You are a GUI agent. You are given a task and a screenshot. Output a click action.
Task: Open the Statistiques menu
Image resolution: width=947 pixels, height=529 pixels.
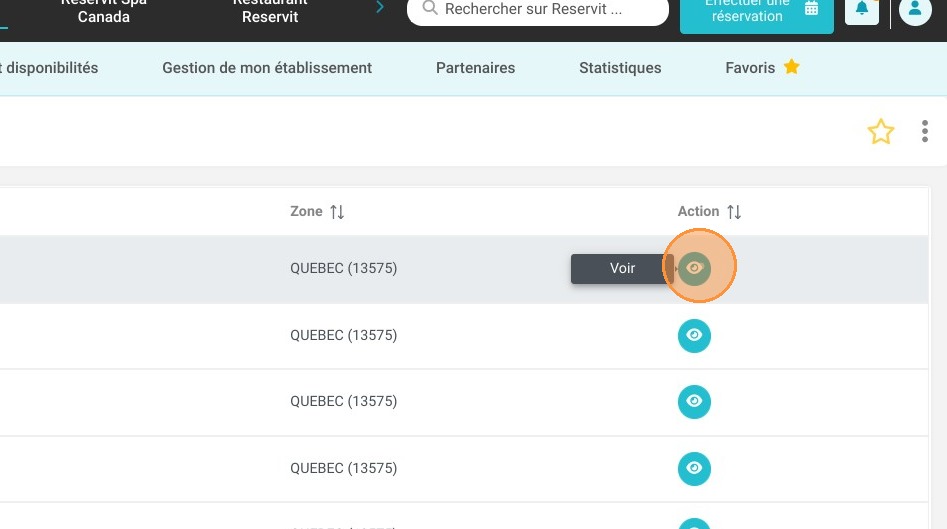[620, 68]
